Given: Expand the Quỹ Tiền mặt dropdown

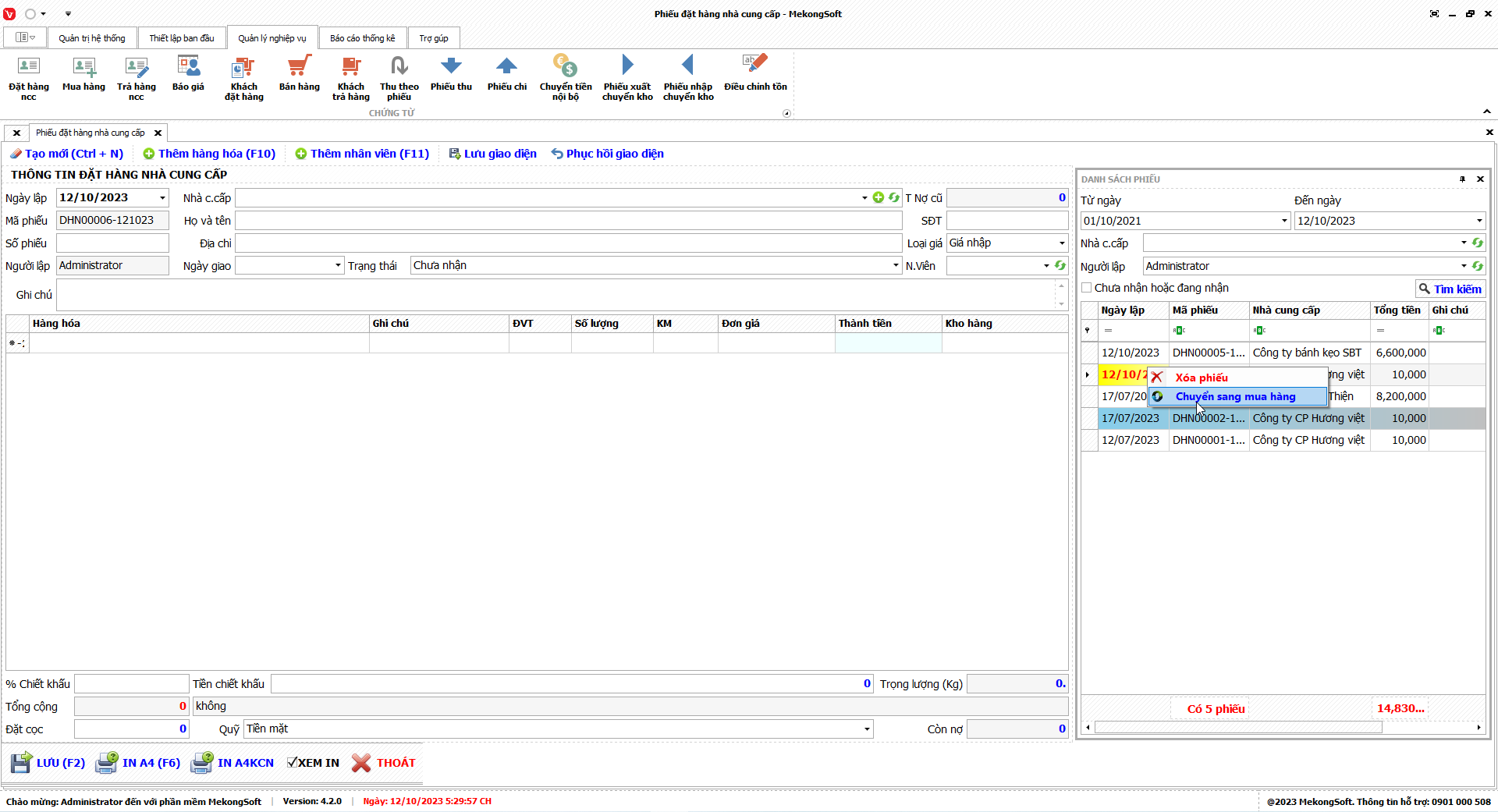Looking at the screenshot, I should click(x=866, y=729).
